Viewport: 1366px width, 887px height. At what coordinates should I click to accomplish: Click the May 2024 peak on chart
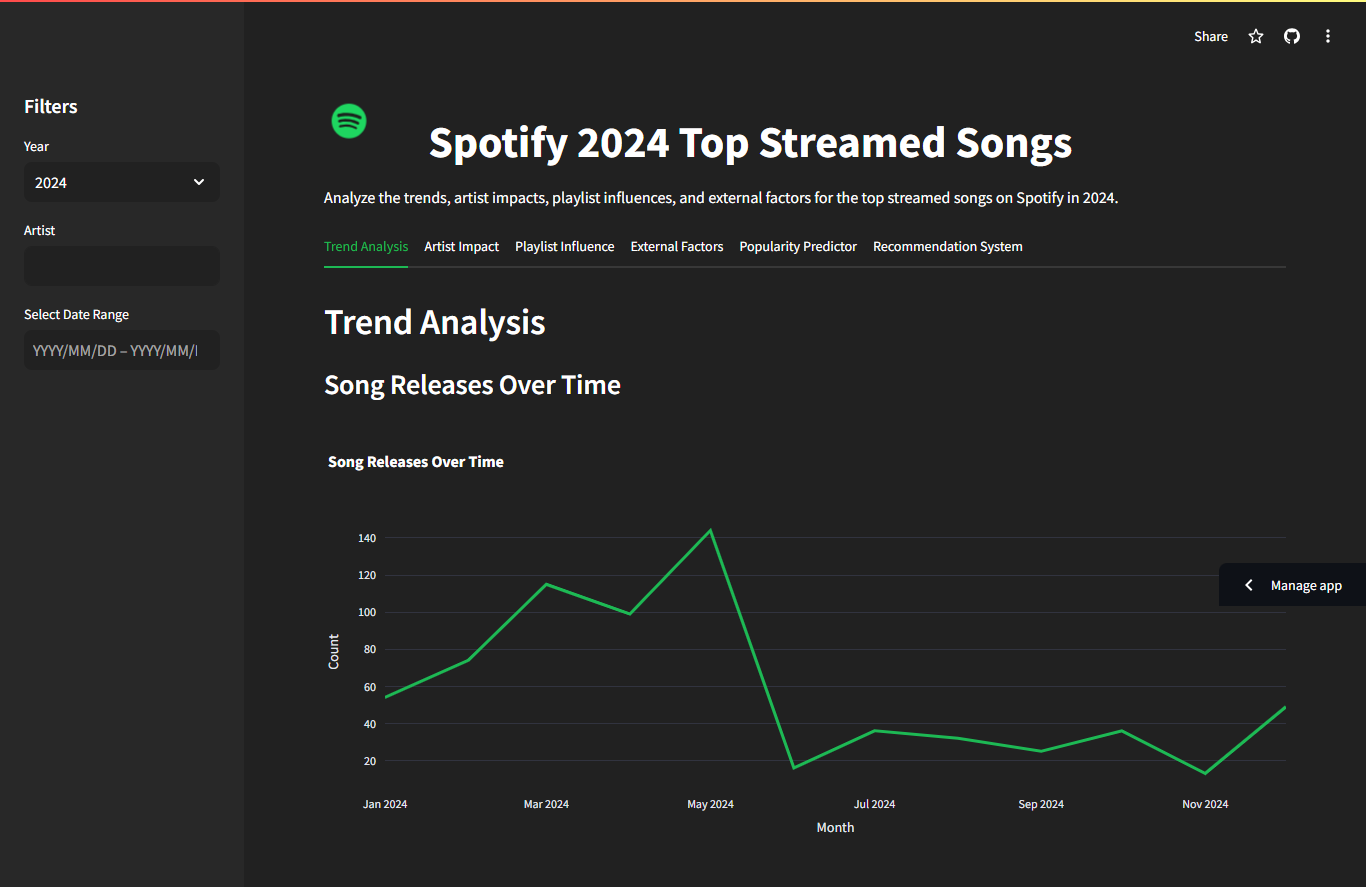tap(710, 530)
